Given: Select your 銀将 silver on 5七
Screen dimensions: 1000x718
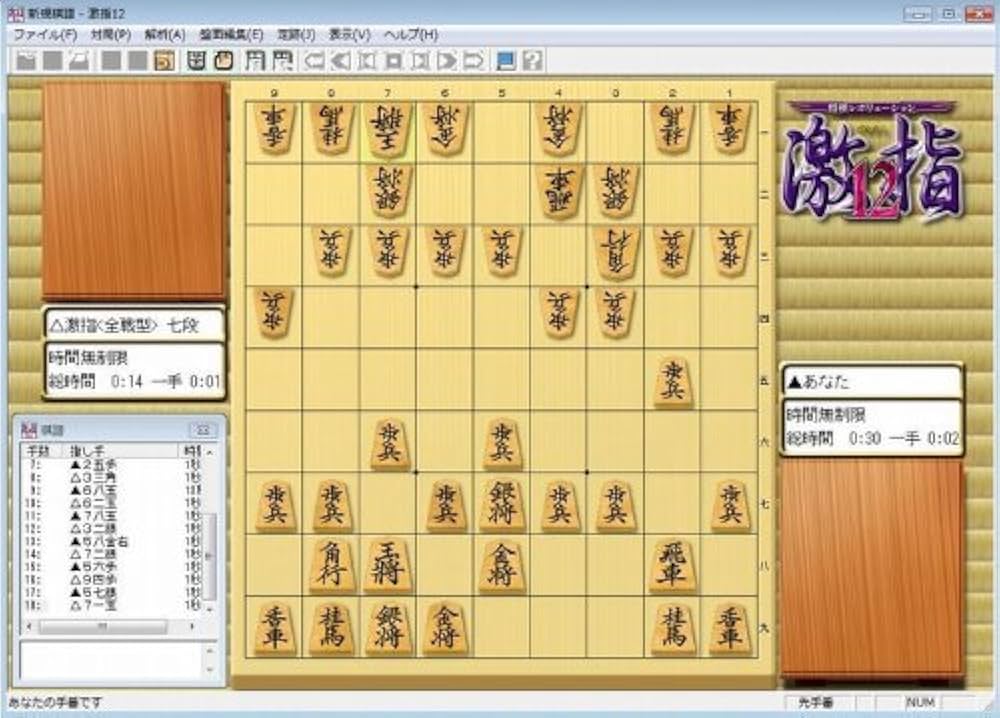Looking at the screenshot, I should pos(502,504).
